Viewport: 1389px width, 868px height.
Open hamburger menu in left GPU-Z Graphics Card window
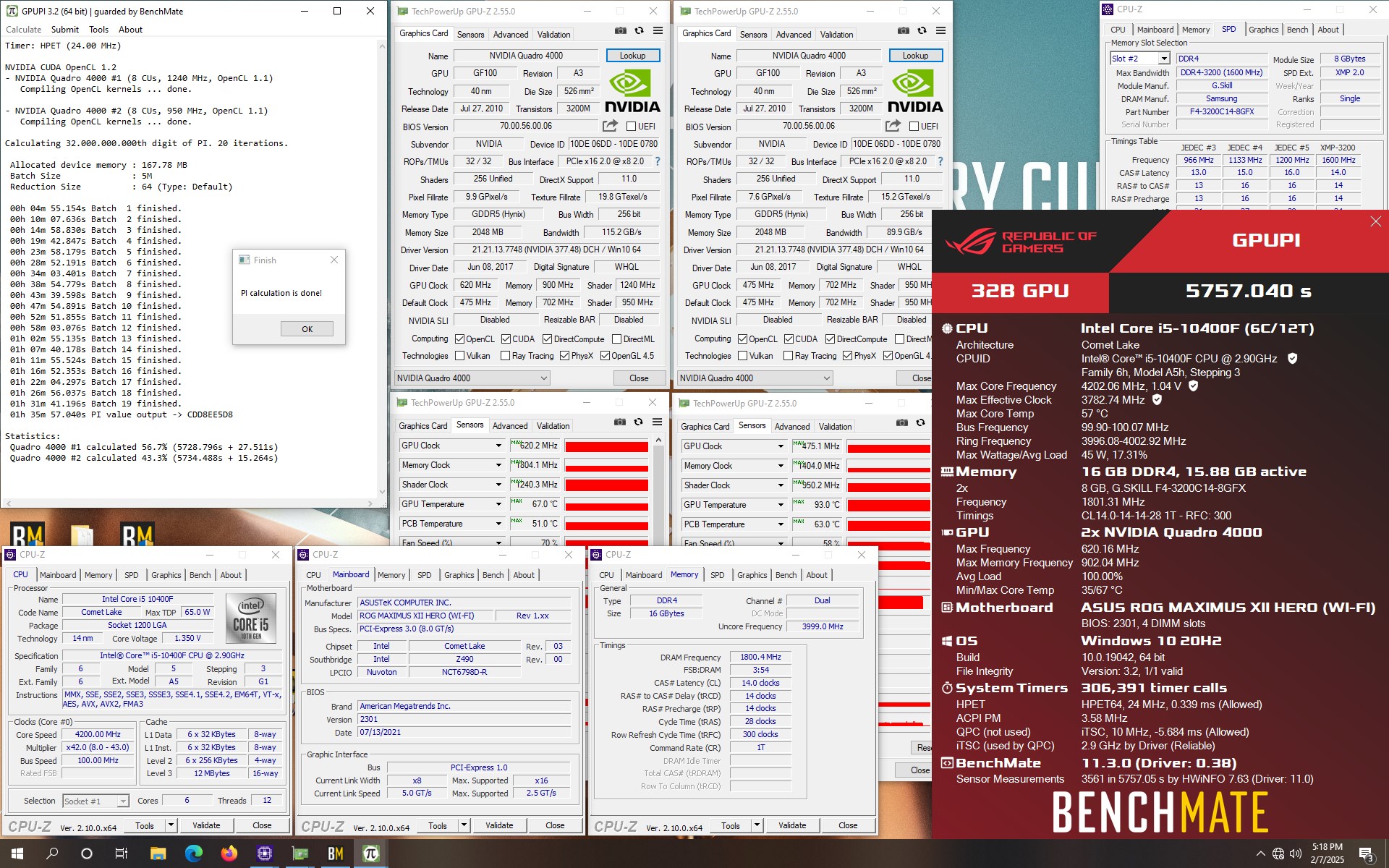[x=658, y=31]
